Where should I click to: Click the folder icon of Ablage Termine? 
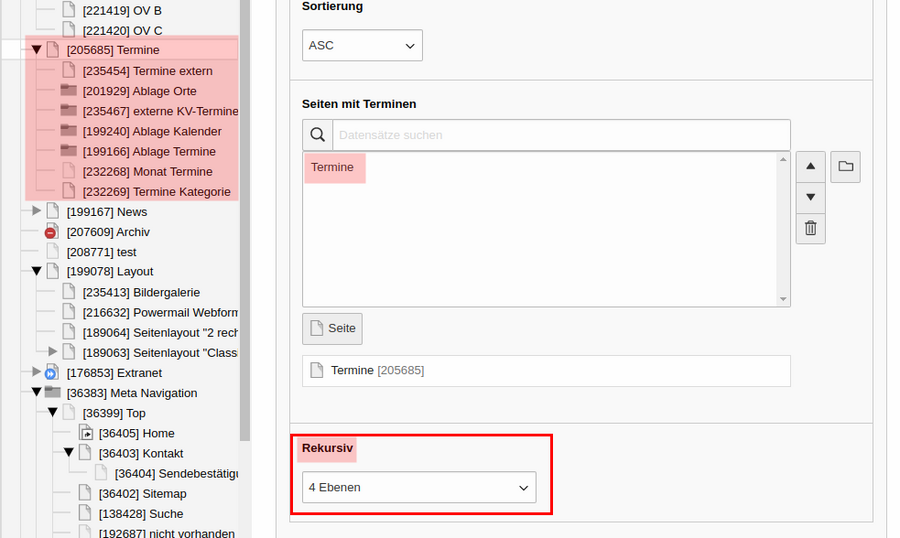pyautogui.click(x=69, y=150)
